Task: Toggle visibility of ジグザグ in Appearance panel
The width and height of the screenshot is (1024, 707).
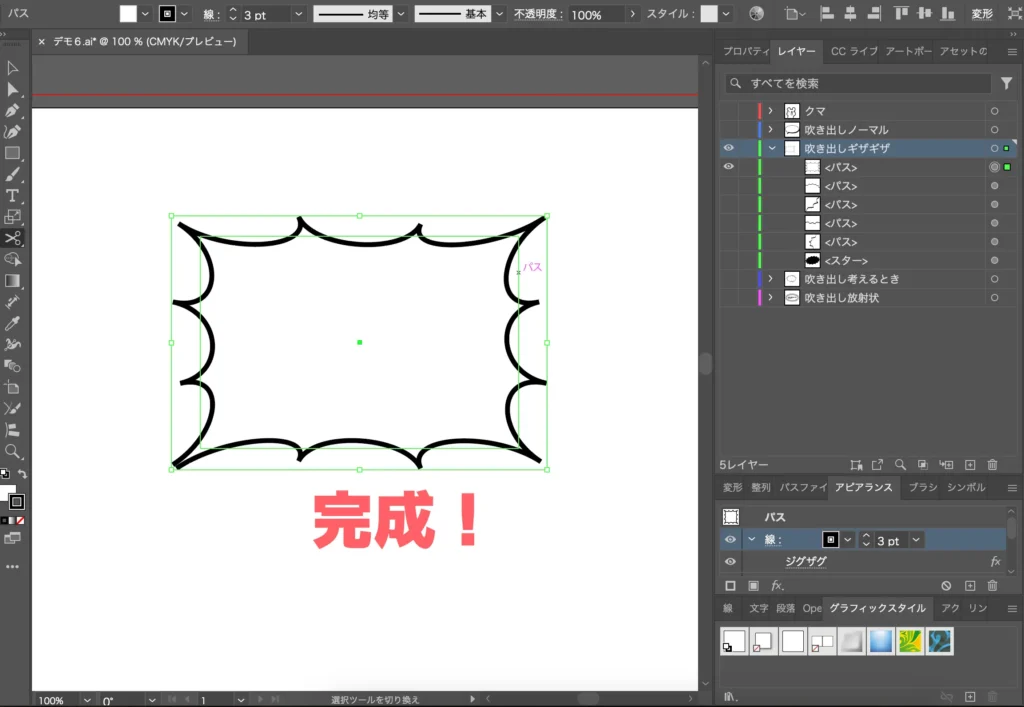Action: click(730, 561)
